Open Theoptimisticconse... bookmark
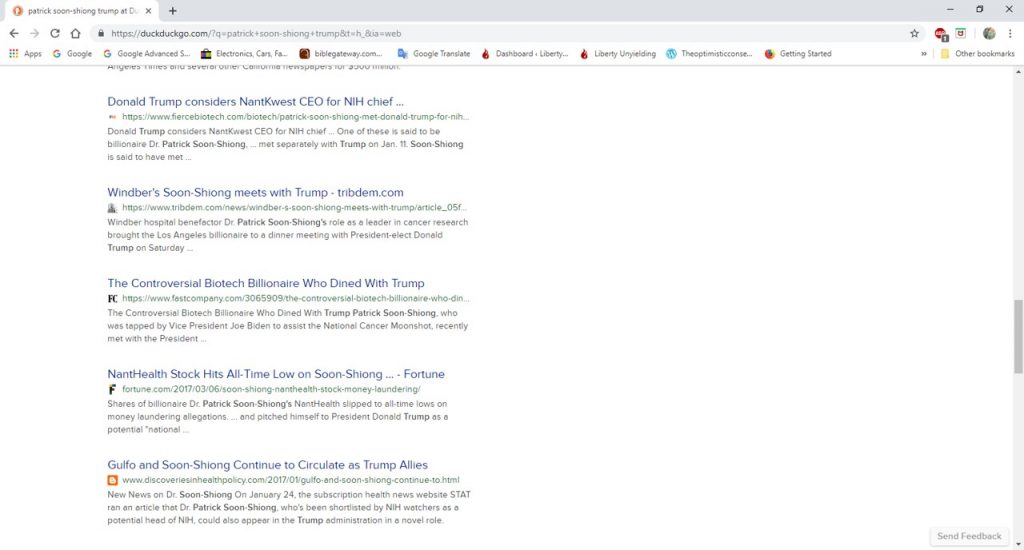The height and width of the screenshot is (550, 1024). tap(709, 54)
